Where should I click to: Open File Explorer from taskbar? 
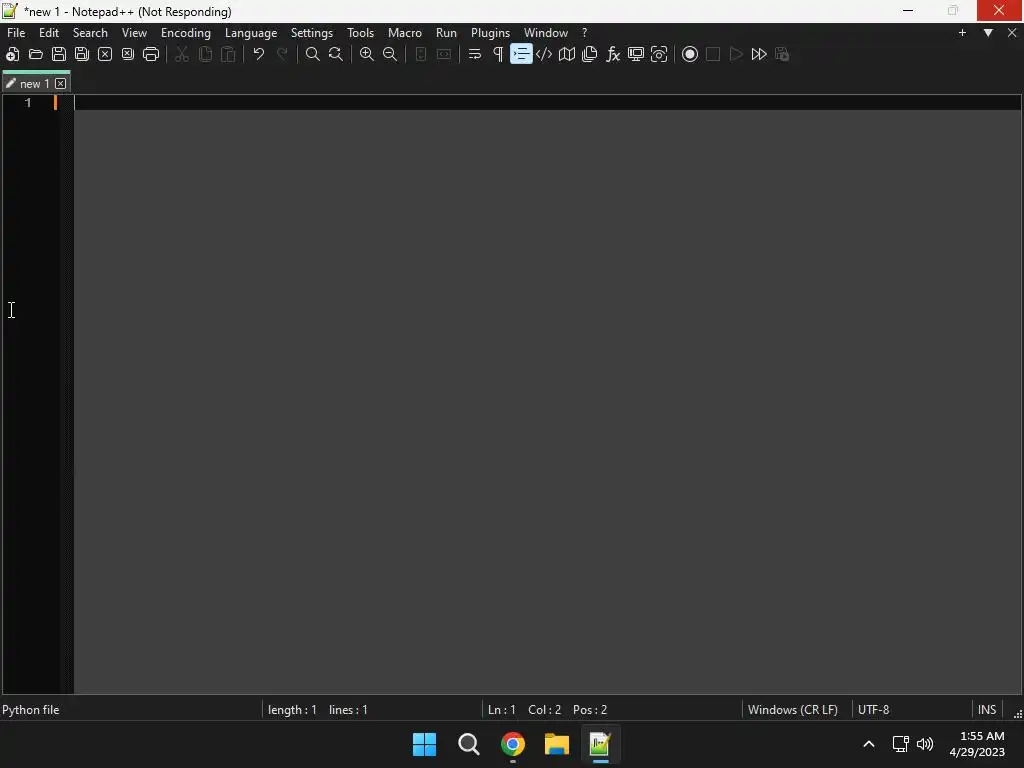[x=557, y=744]
